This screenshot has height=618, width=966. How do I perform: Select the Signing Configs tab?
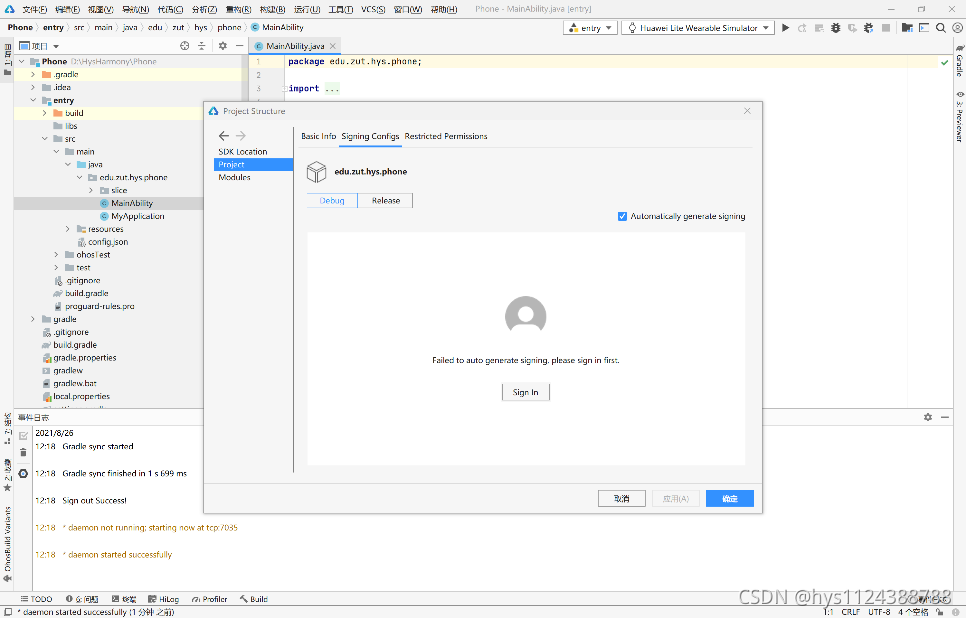point(370,136)
